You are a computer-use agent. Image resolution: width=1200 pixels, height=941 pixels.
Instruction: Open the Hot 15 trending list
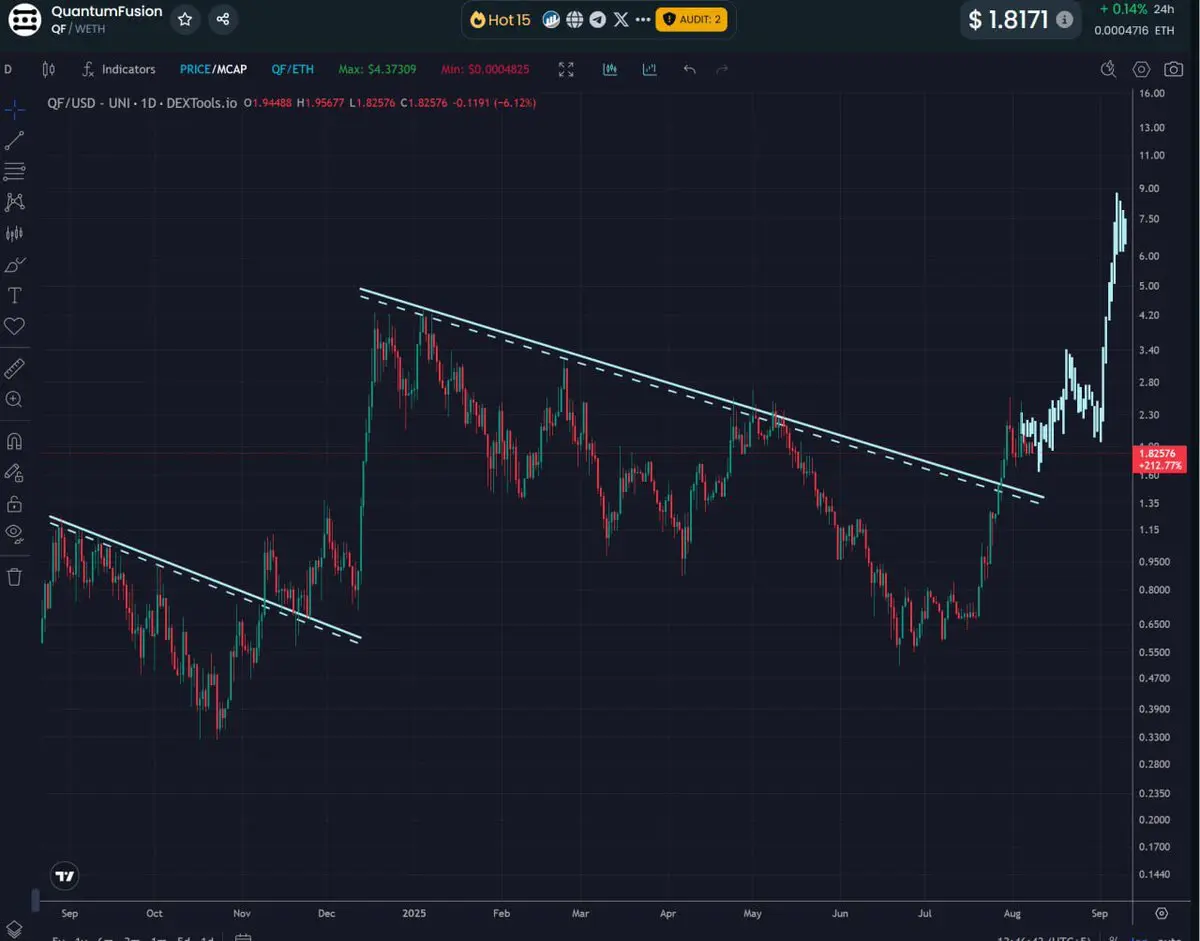coord(499,19)
